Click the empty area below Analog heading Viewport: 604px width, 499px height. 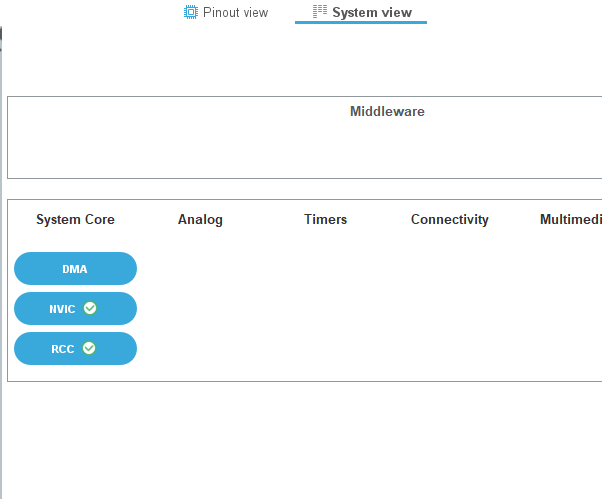[x=200, y=300]
